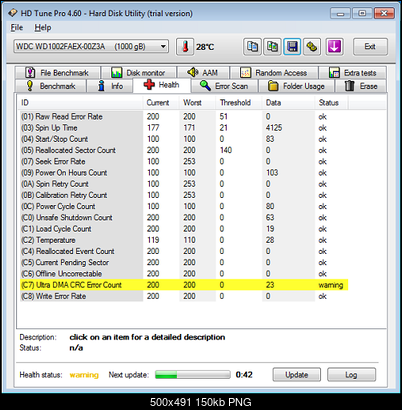Select the Power Cycle Count row
This screenshot has height=410, width=402.
point(184,206)
